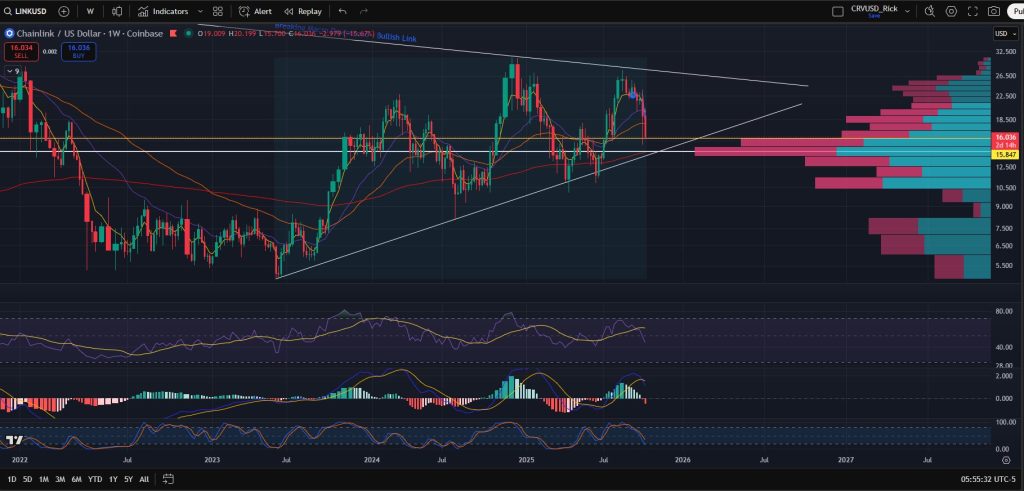The height and width of the screenshot is (491, 1024).
Task: Click the go-to-date calendar icon
Action: tap(169, 479)
